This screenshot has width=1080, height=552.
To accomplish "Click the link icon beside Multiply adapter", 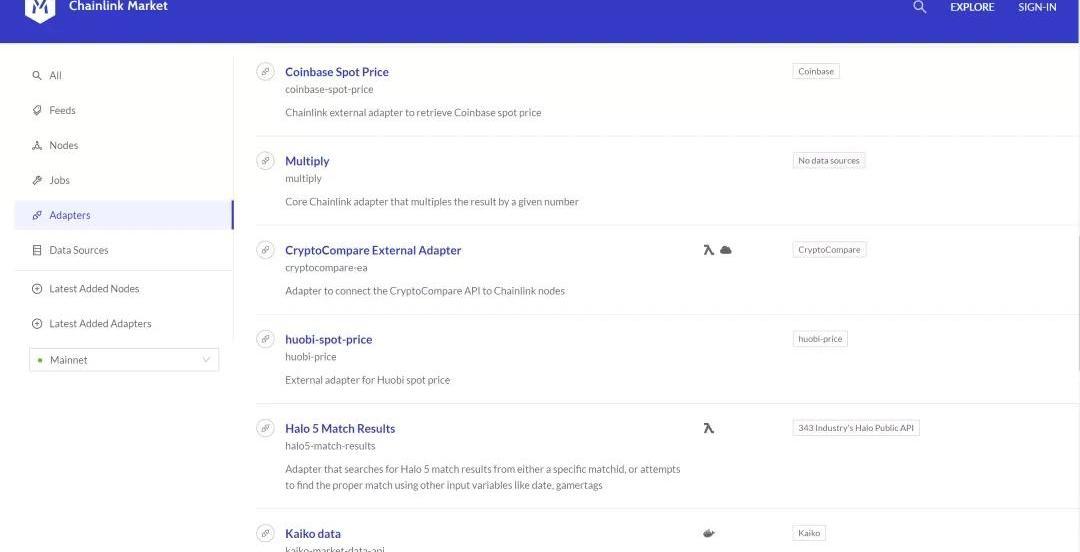I will [265, 160].
